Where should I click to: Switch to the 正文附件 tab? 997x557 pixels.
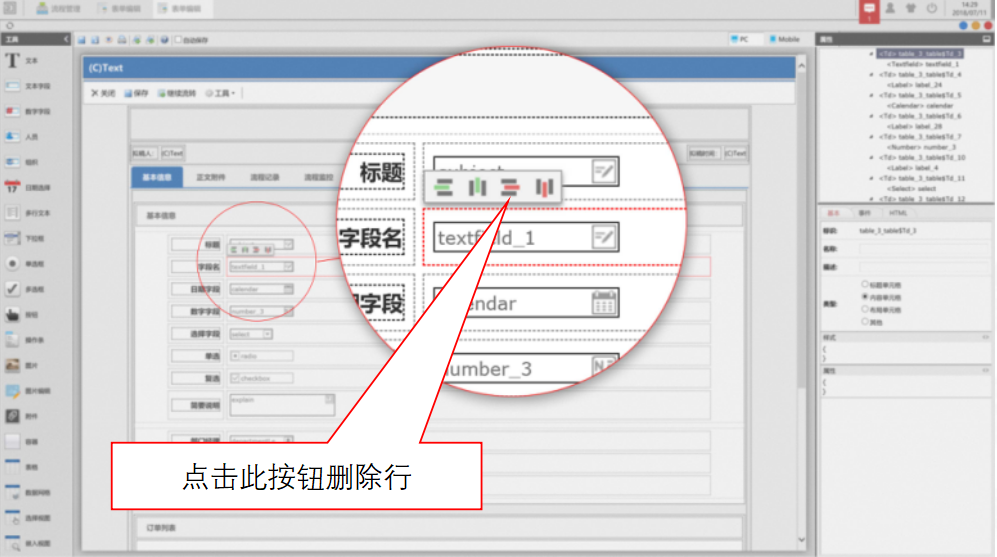pos(210,177)
